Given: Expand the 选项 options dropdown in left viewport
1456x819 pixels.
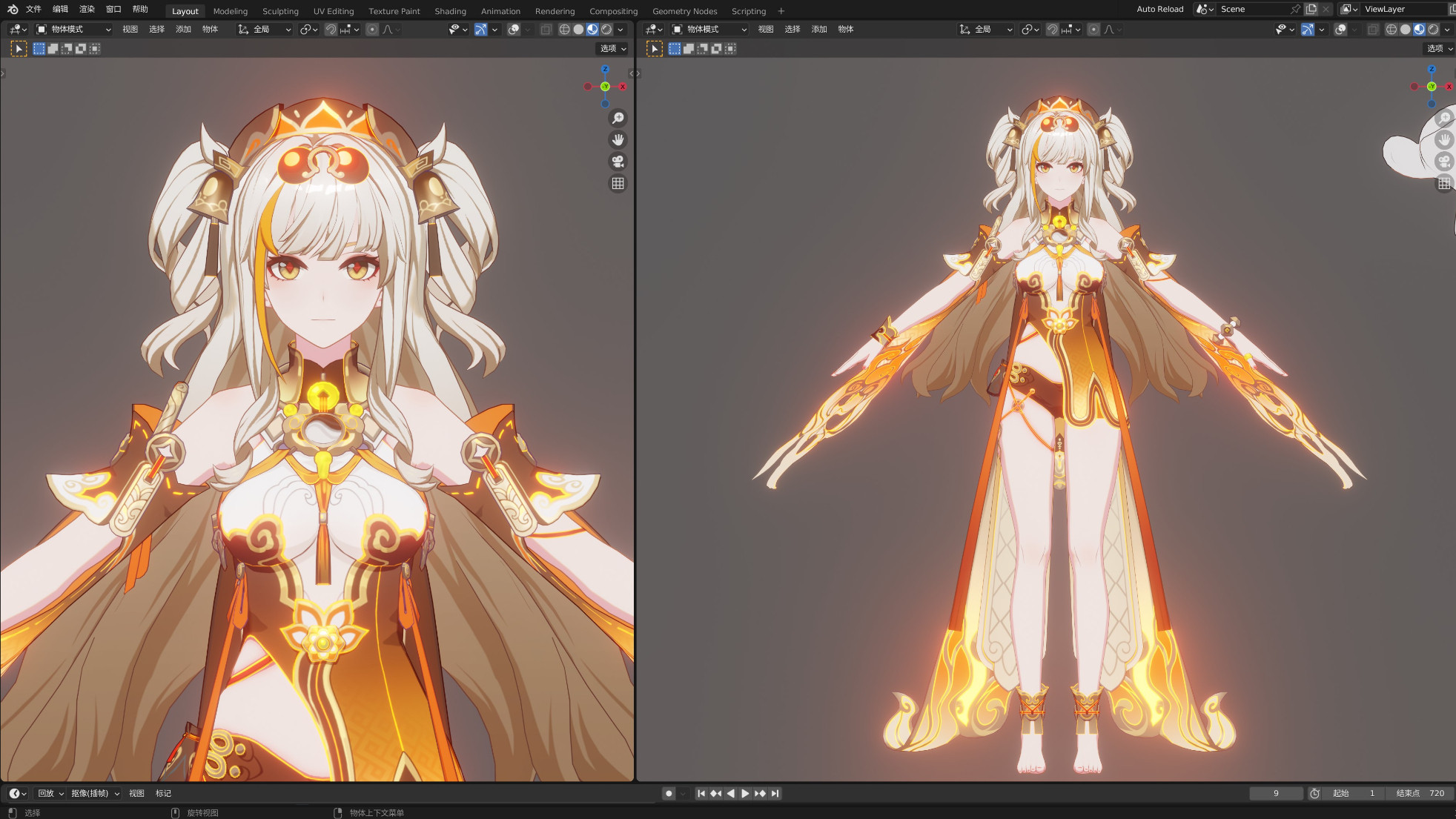Looking at the screenshot, I should [x=613, y=49].
